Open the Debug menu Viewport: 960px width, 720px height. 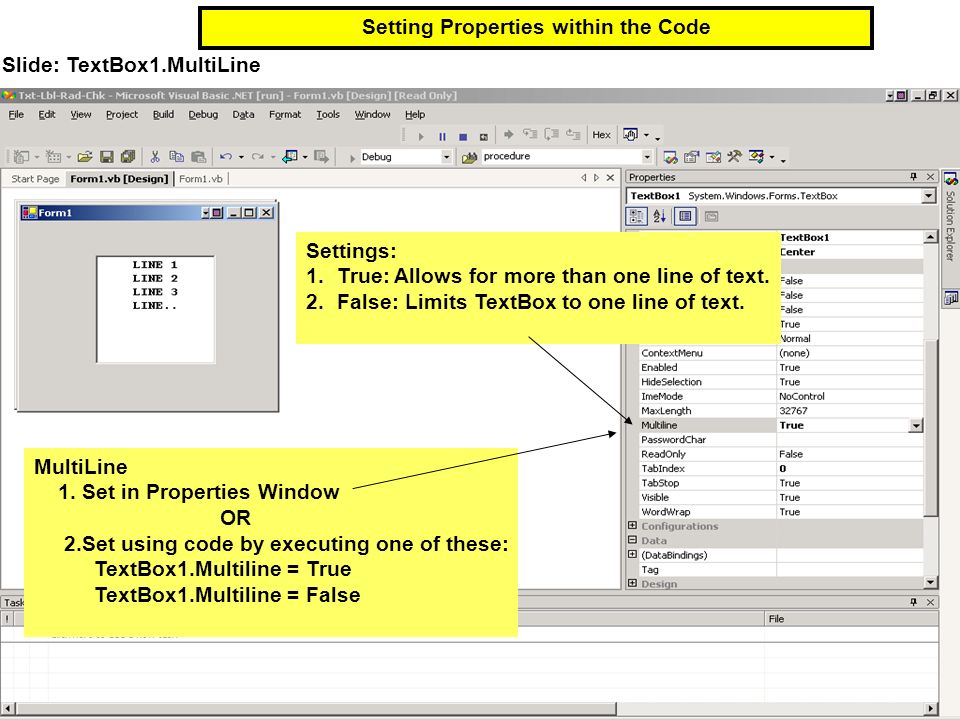click(x=203, y=114)
